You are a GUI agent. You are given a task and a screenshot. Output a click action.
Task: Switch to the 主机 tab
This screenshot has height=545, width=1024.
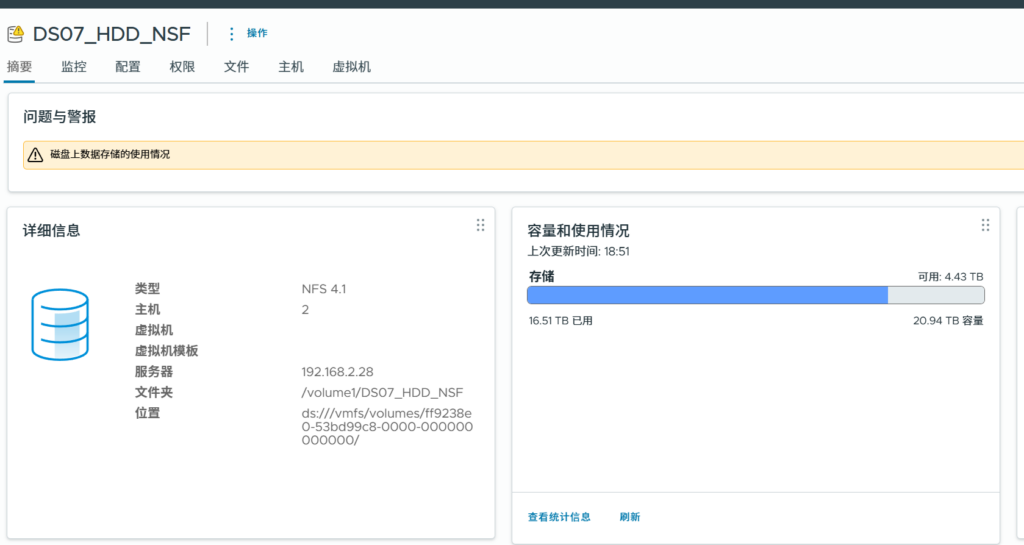[291, 67]
